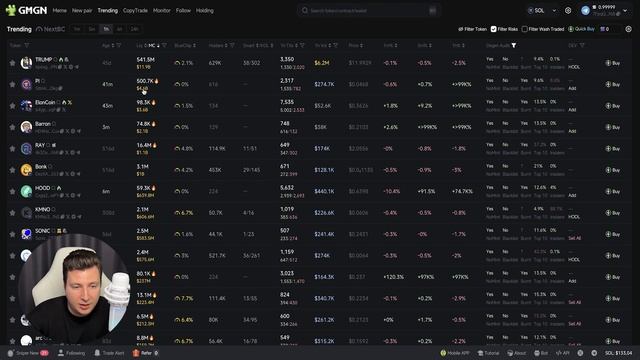Favorite the Barron token

12,127
